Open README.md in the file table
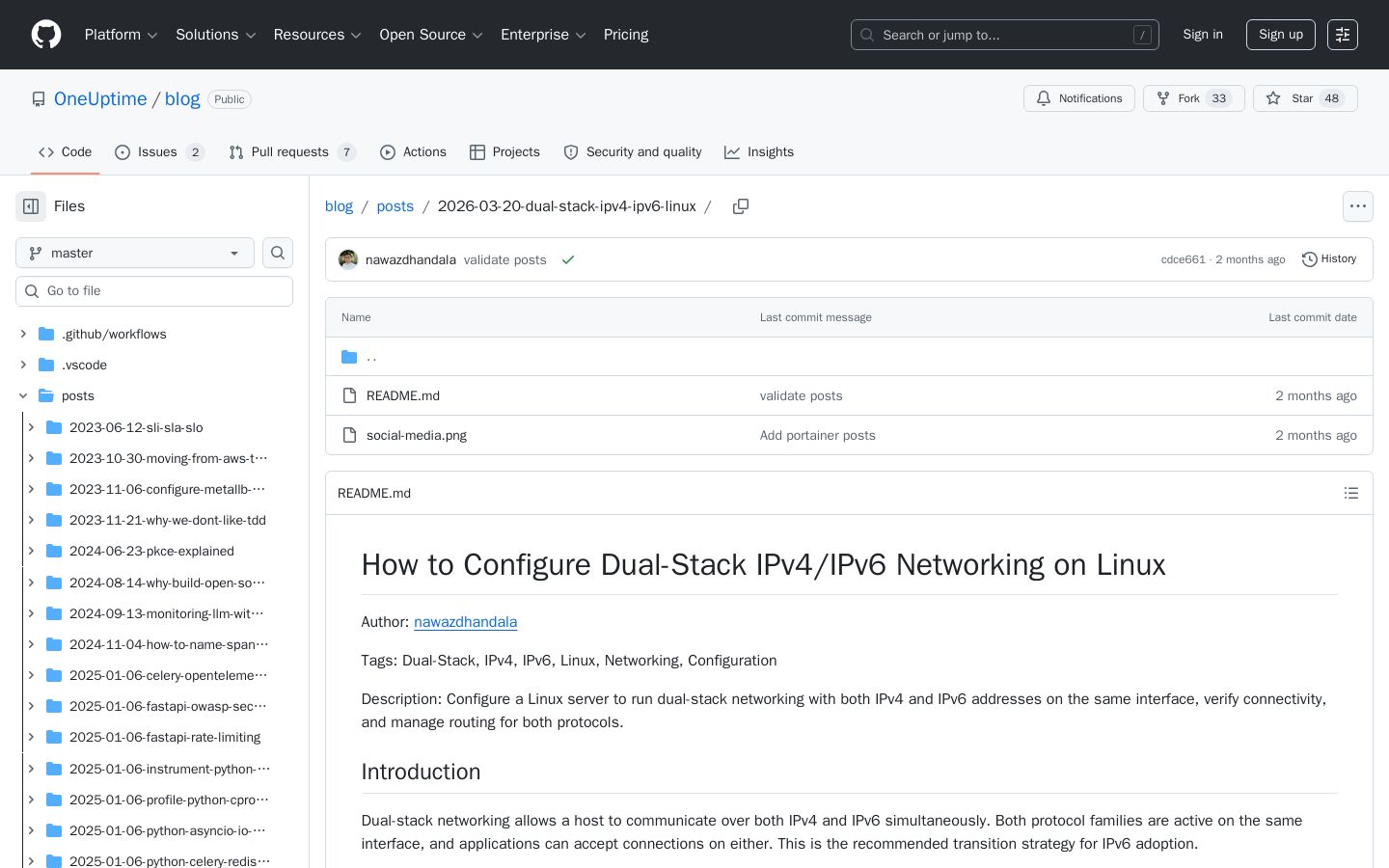The width and height of the screenshot is (1389, 868). point(403,395)
